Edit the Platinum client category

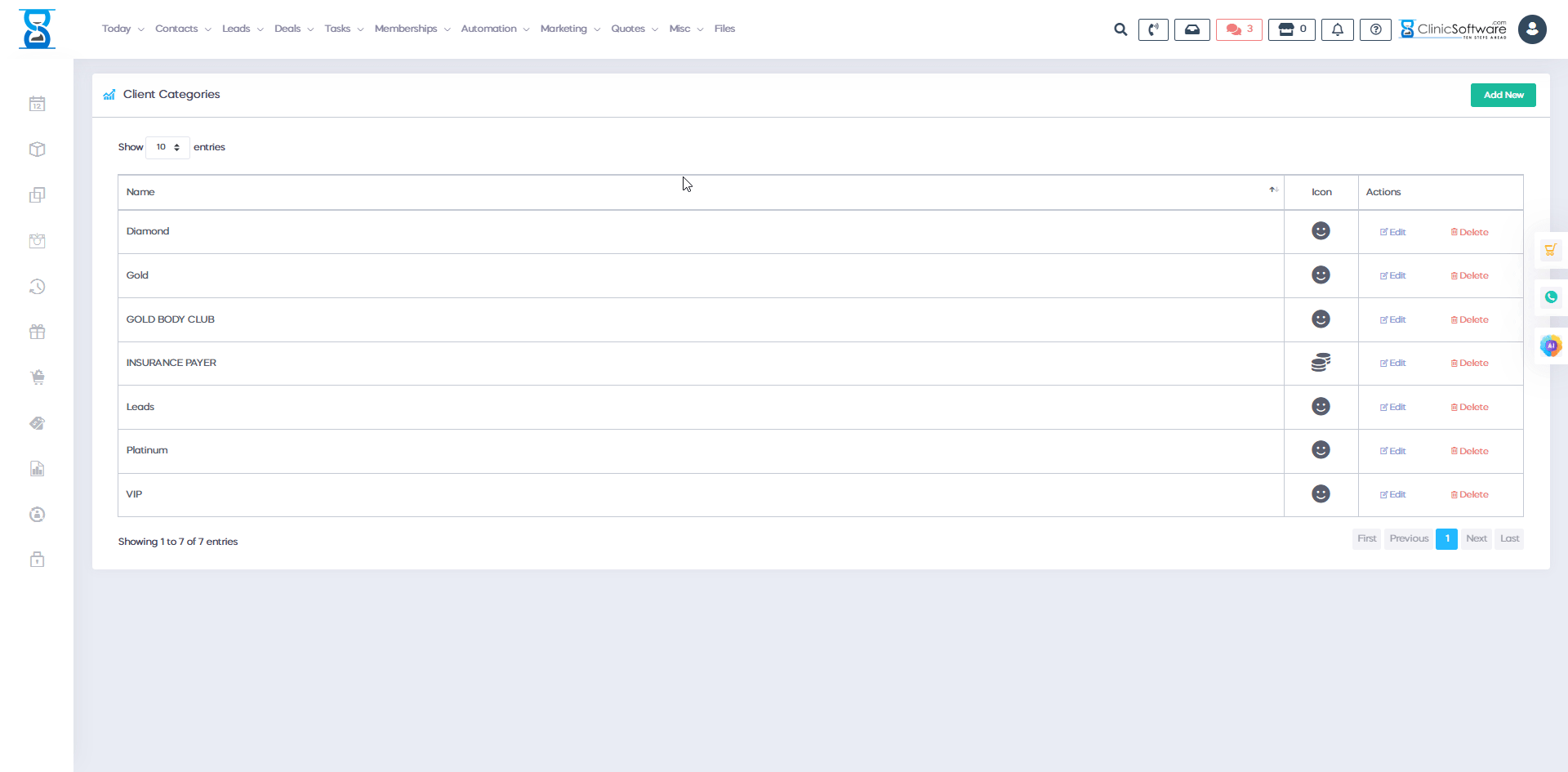point(1392,450)
